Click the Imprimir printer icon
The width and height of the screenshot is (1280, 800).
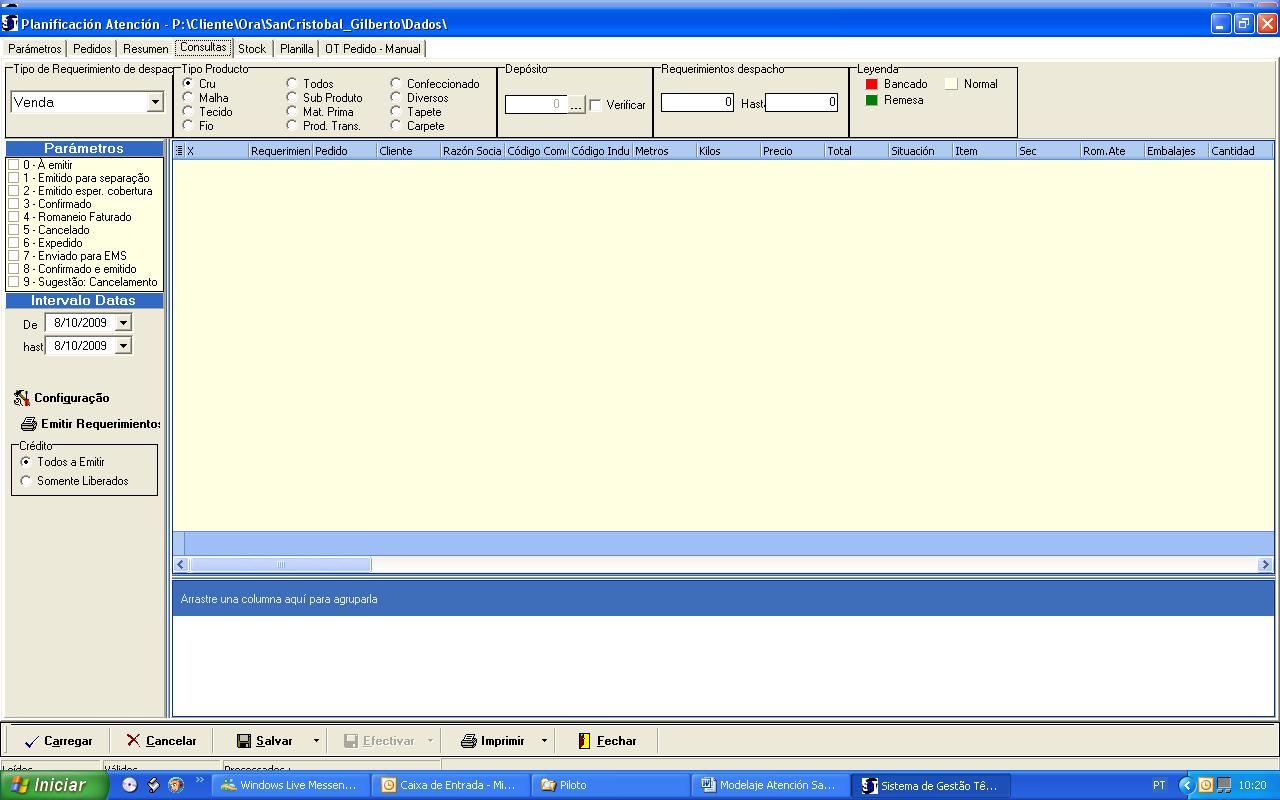(x=468, y=741)
